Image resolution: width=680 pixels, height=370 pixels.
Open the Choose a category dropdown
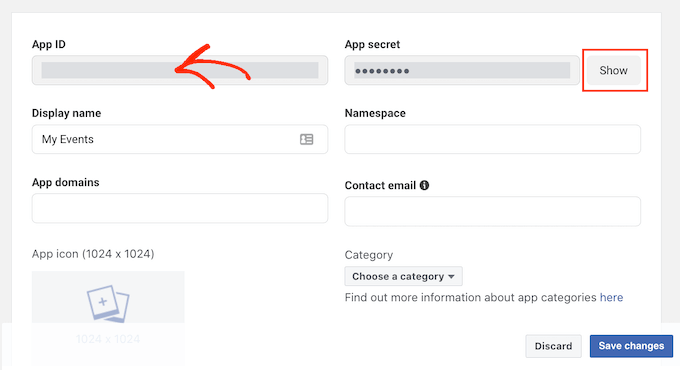[x=403, y=276]
